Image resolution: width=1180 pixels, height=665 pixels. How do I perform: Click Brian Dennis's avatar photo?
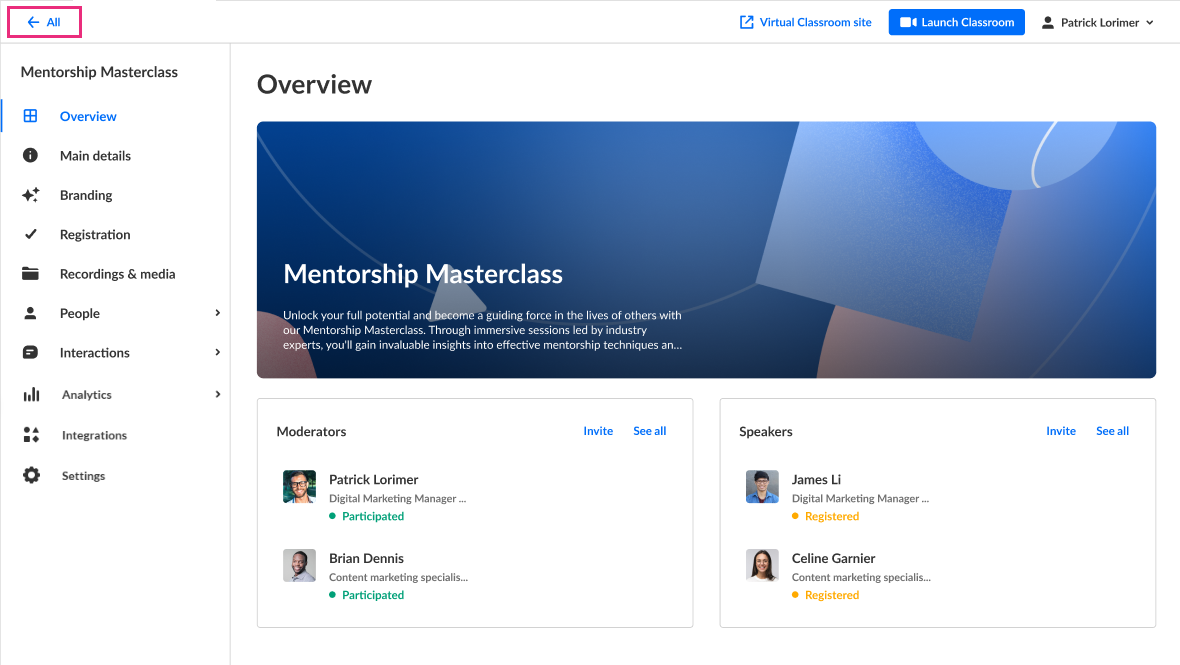(x=300, y=566)
